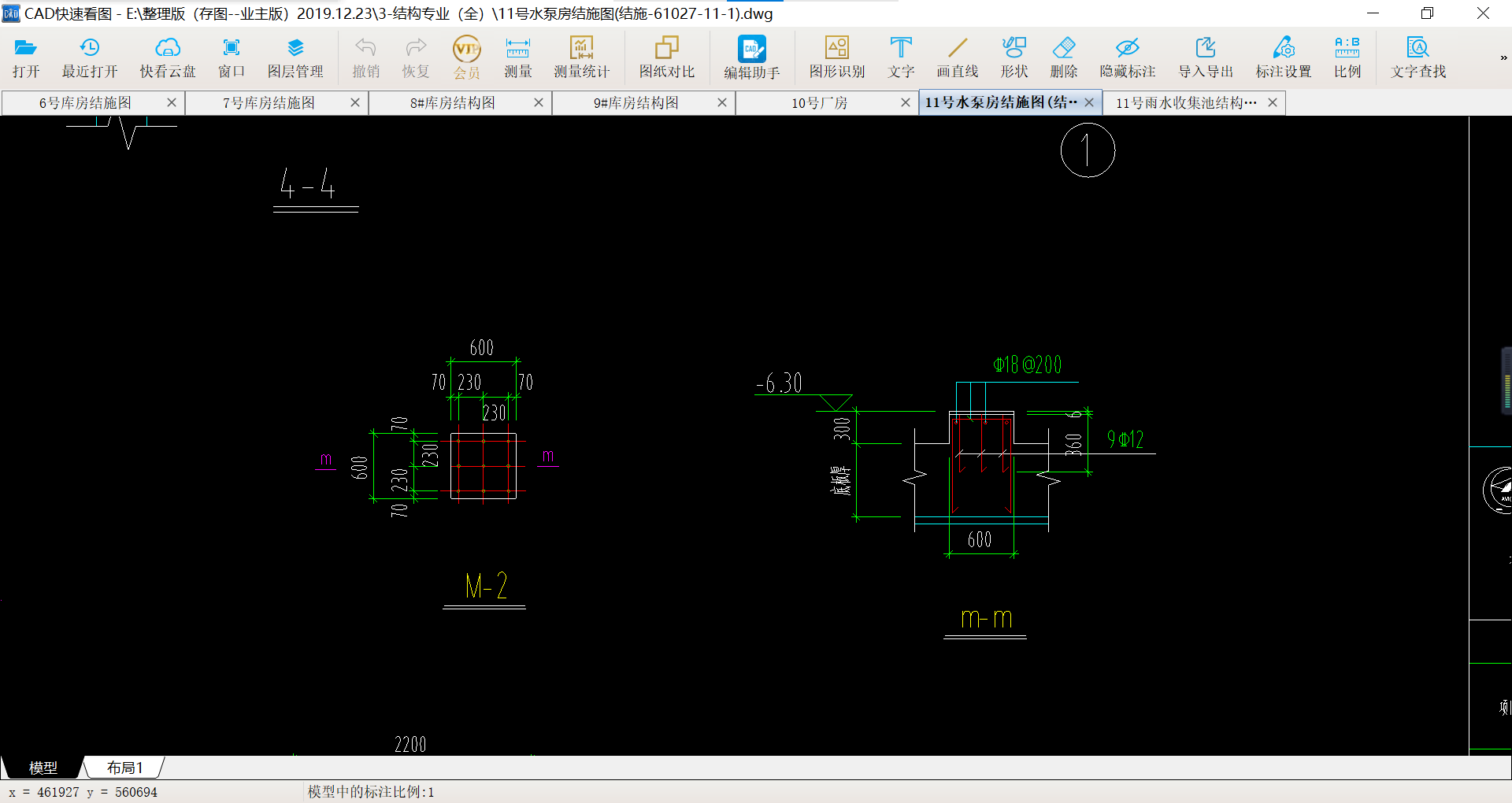1512x803 pixels.
Task: Click the circled number 1 marker
Action: [1088, 150]
